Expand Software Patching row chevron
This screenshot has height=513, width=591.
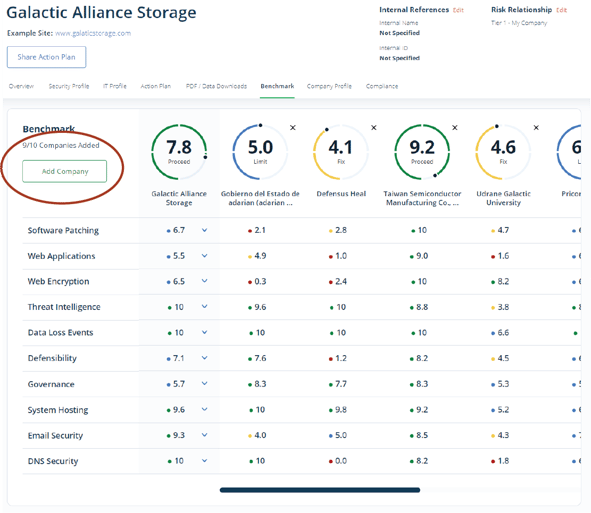(x=204, y=230)
